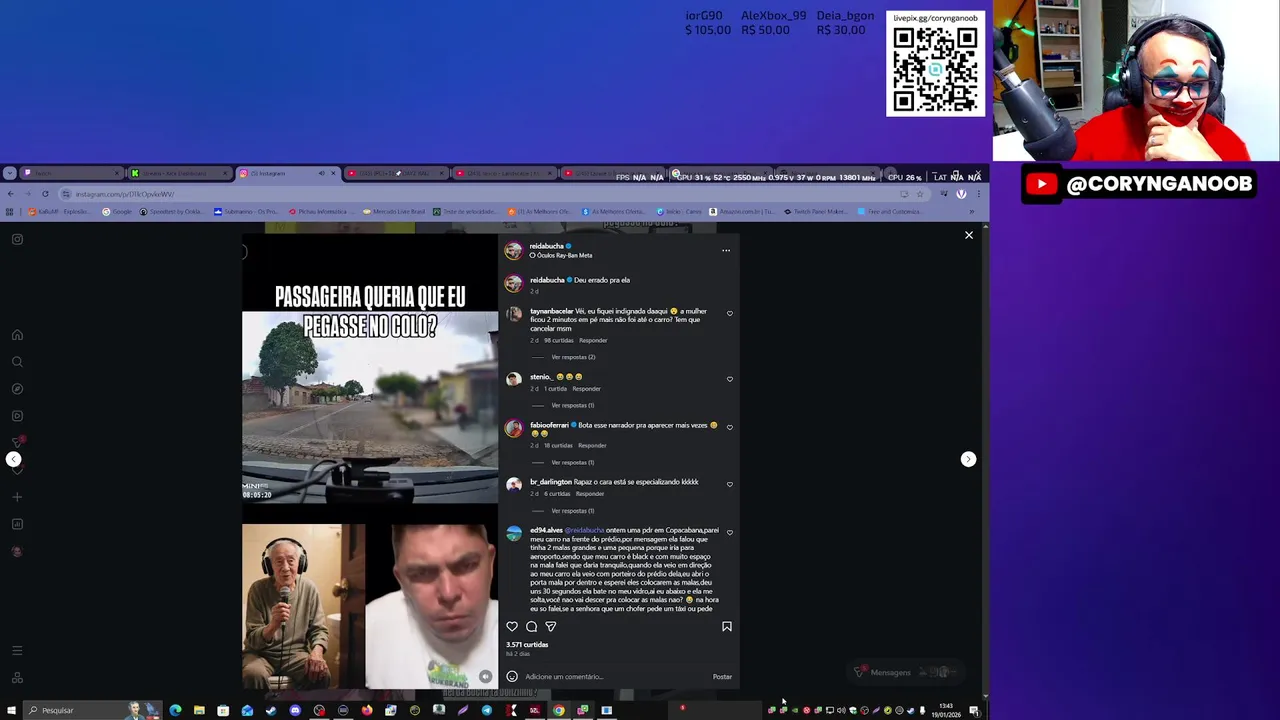Open Windows Start button
Viewport: 1280px width, 720px height.
(x=11, y=710)
